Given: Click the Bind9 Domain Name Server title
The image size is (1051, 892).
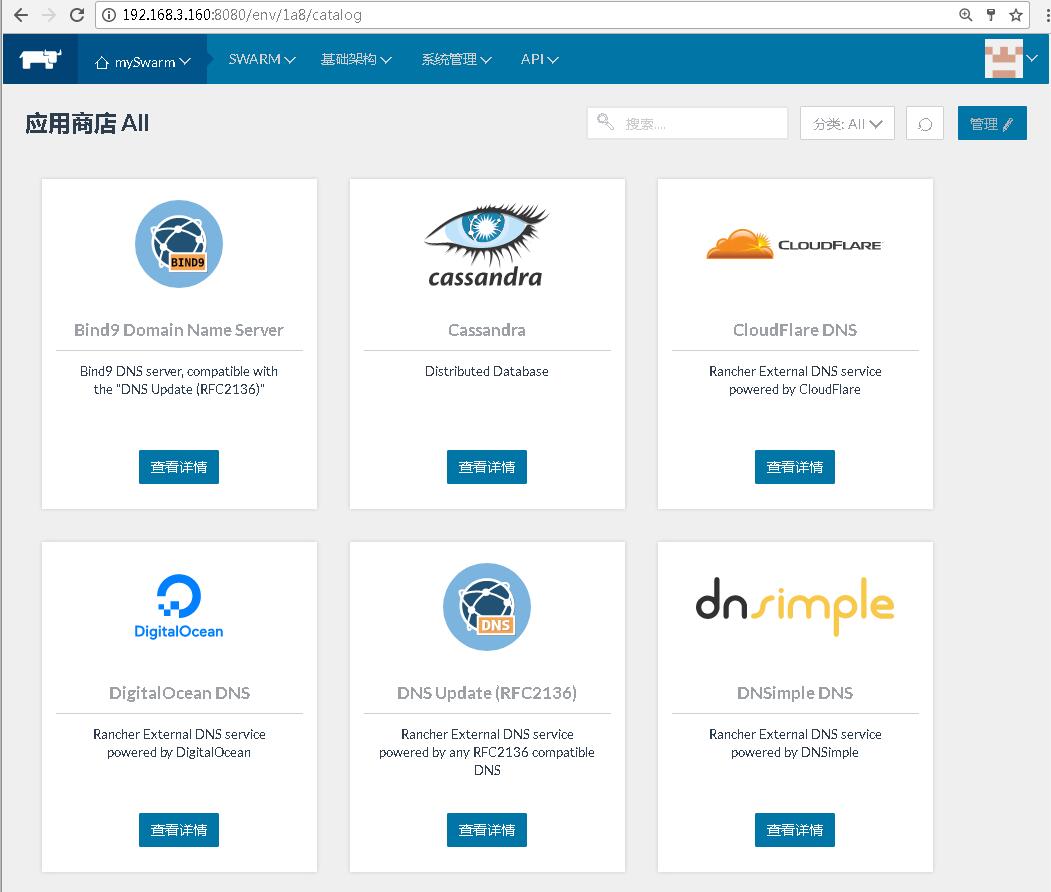Looking at the screenshot, I should point(179,330).
